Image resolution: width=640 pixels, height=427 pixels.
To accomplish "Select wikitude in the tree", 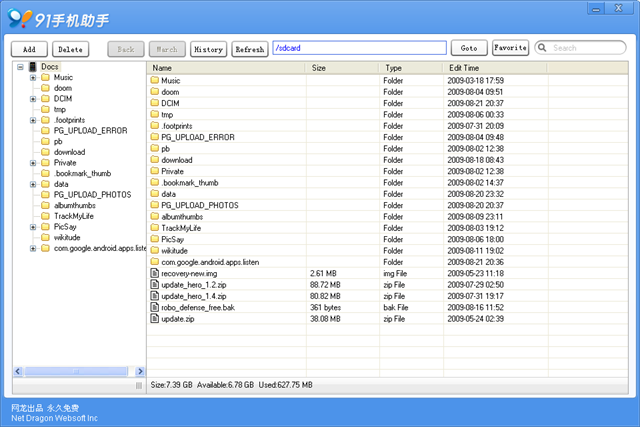I will click(x=67, y=238).
